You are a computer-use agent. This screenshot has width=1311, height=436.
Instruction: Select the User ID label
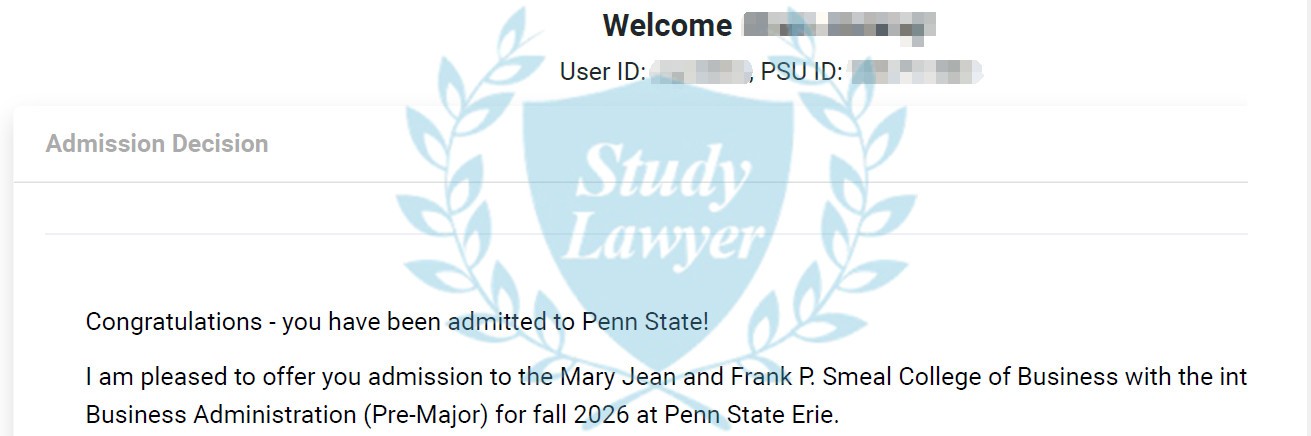[x=602, y=72]
